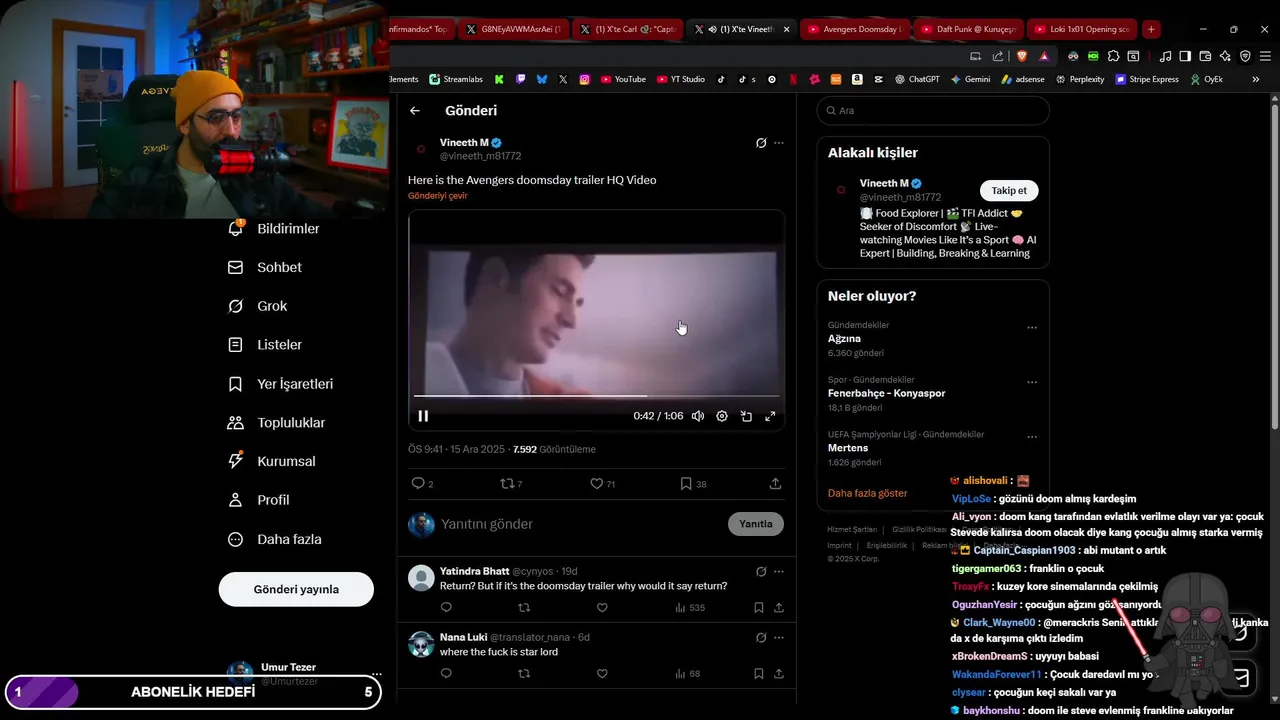
Task: Open options for the Fenerbahçe - Konyaspor trend
Action: point(1032,382)
